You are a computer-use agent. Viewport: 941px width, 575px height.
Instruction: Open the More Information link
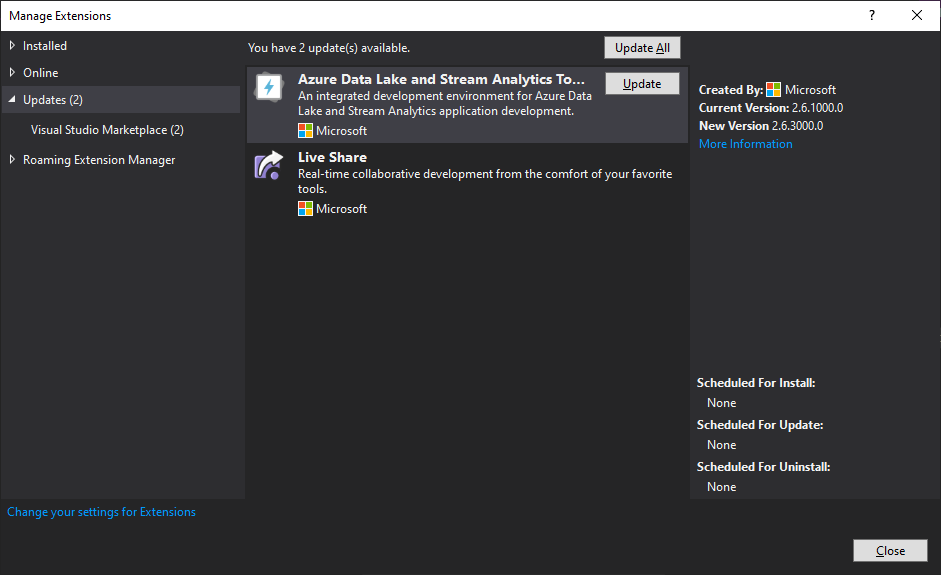pyautogui.click(x=745, y=144)
